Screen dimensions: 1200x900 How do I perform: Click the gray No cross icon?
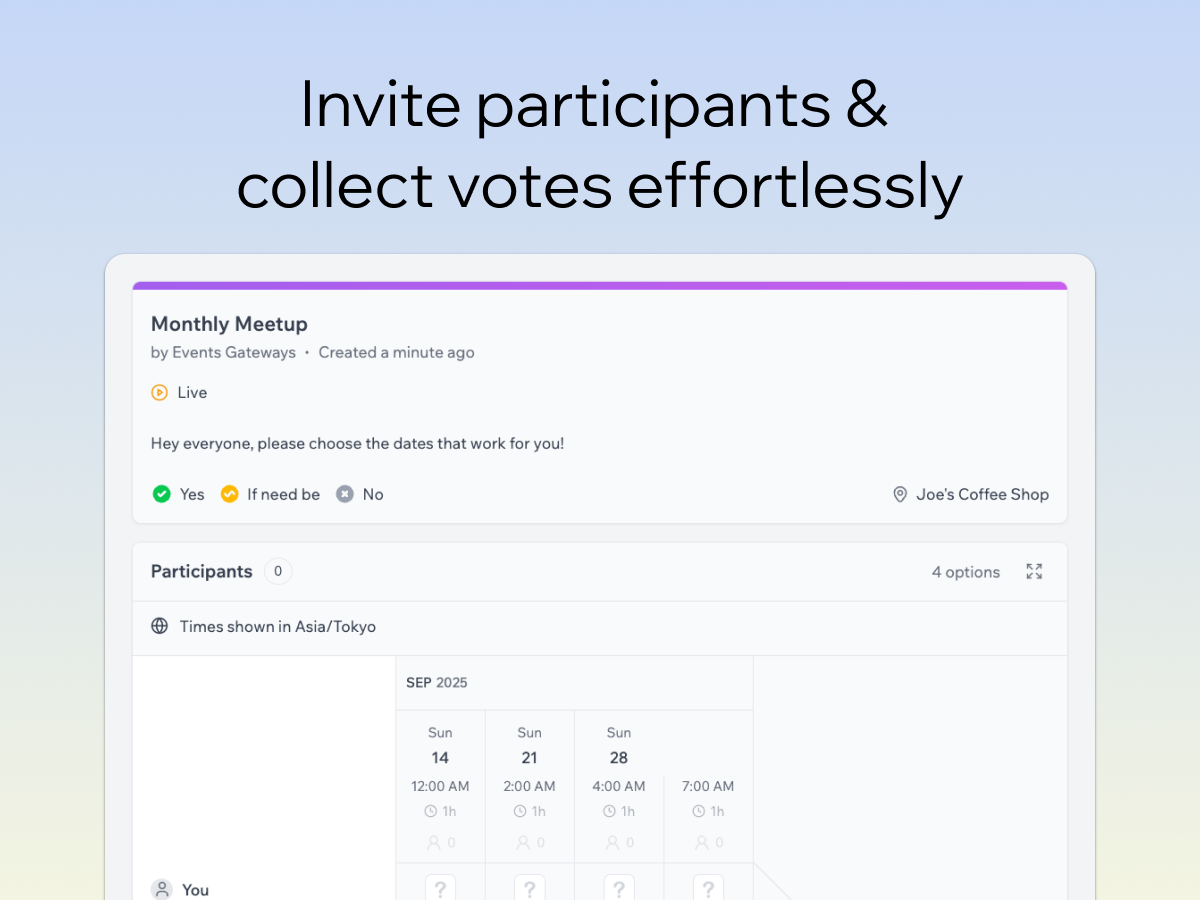345,494
